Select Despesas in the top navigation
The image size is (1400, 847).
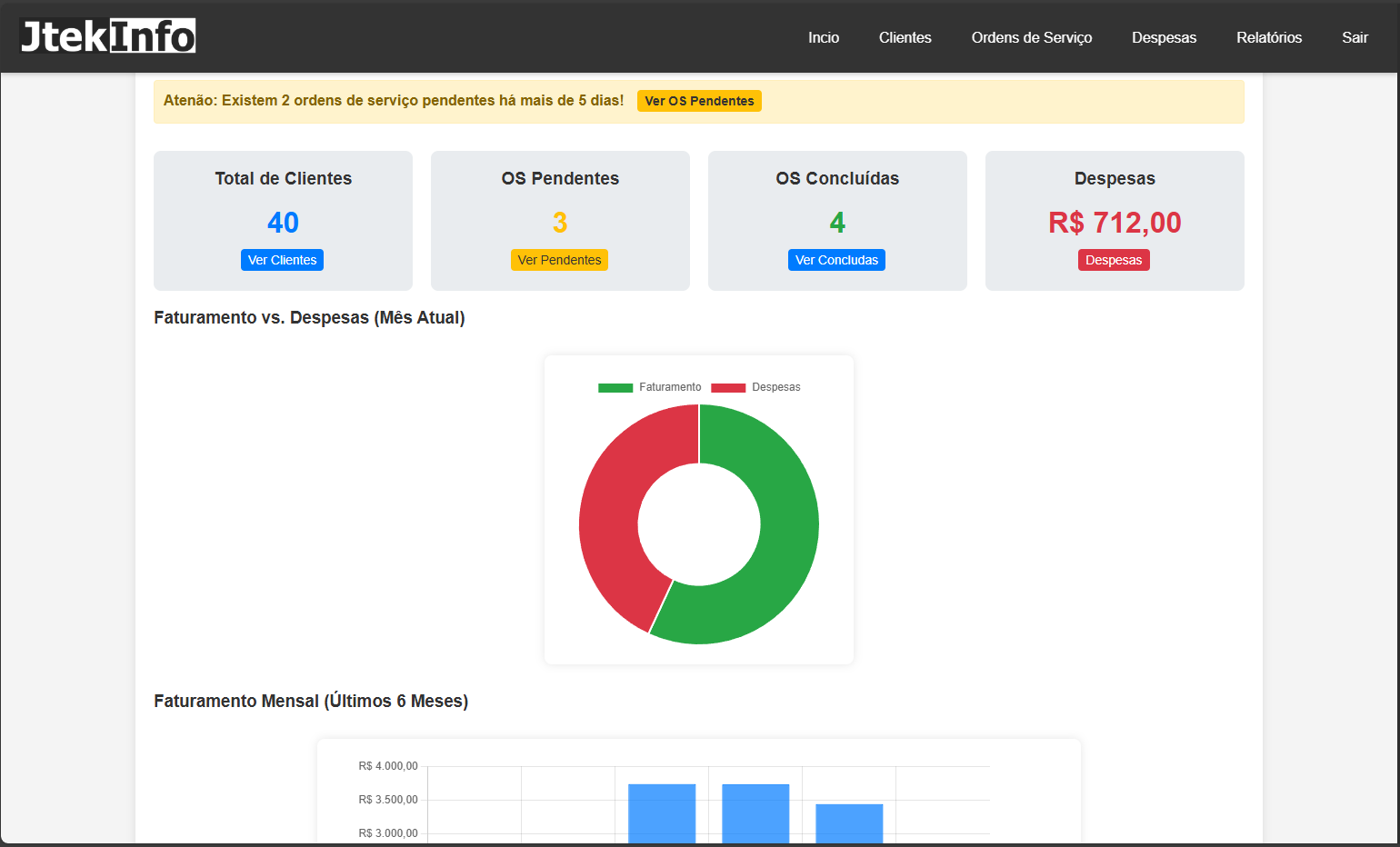click(x=1164, y=37)
